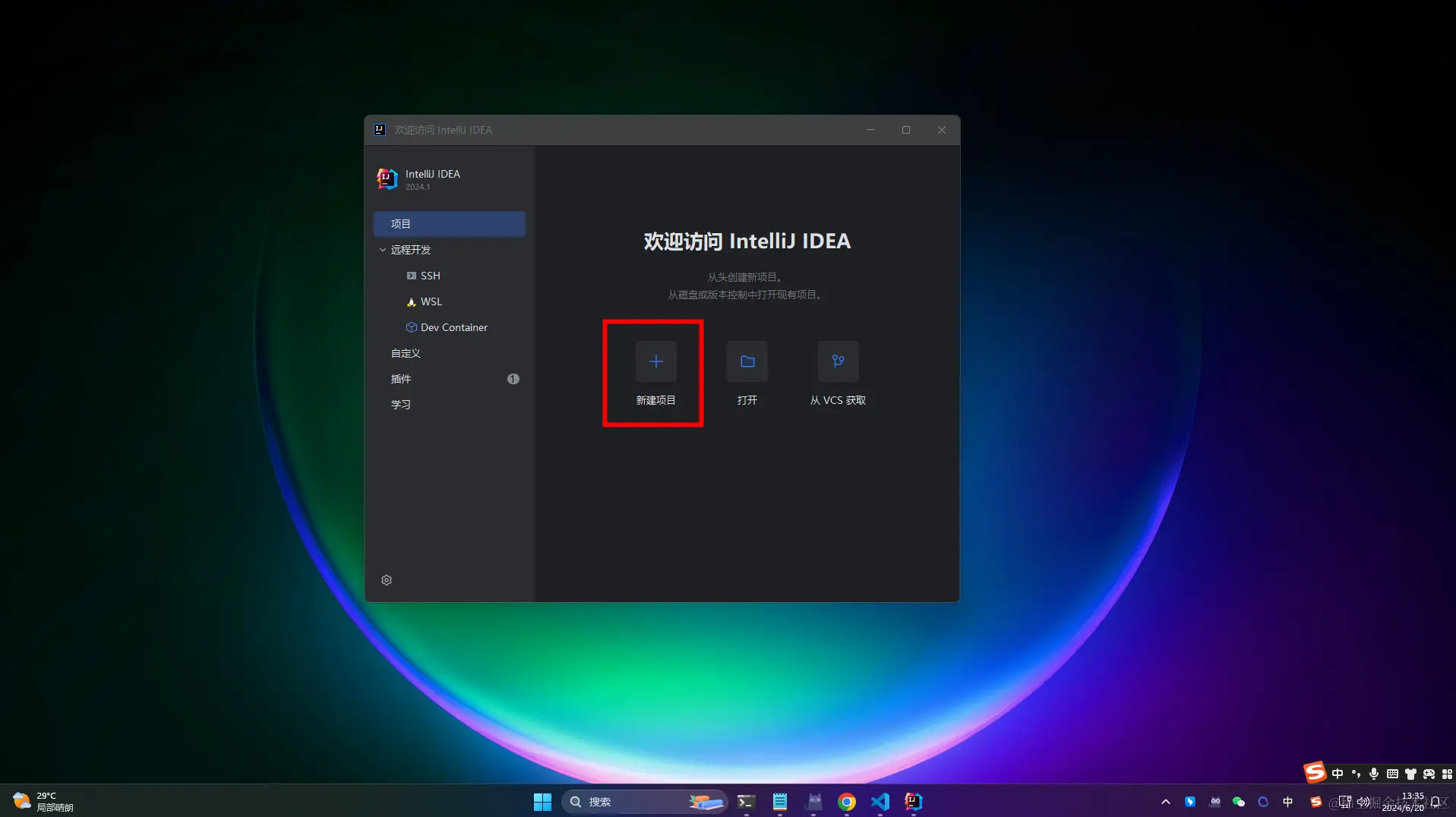Click the WeChat tray icon

(x=1239, y=802)
